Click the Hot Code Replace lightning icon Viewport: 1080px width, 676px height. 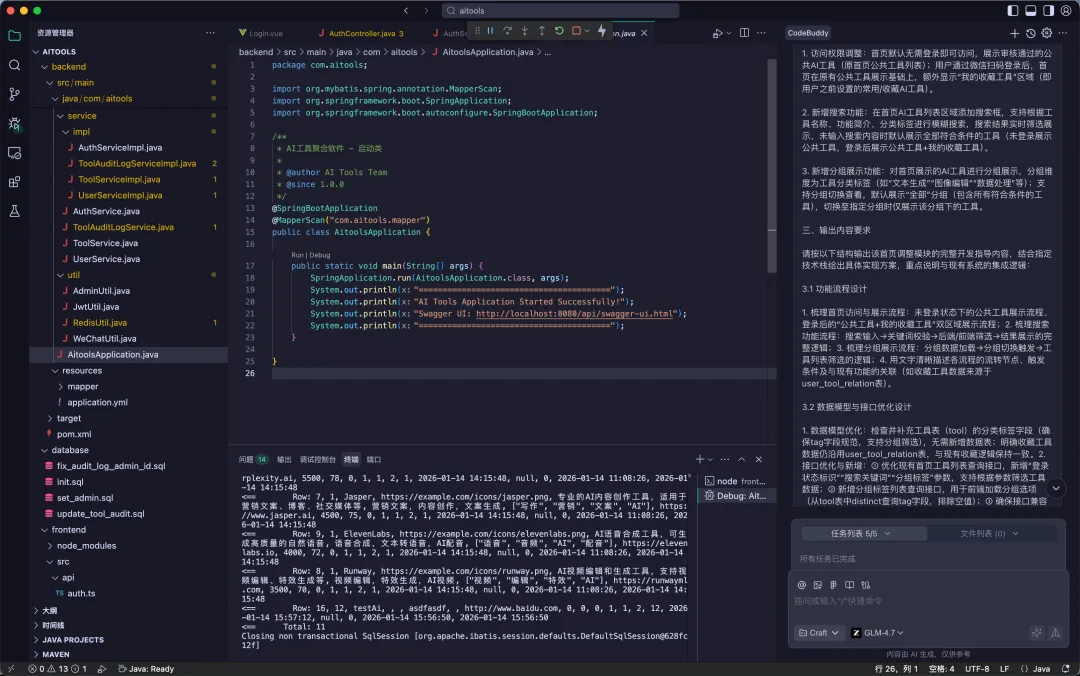pos(602,31)
